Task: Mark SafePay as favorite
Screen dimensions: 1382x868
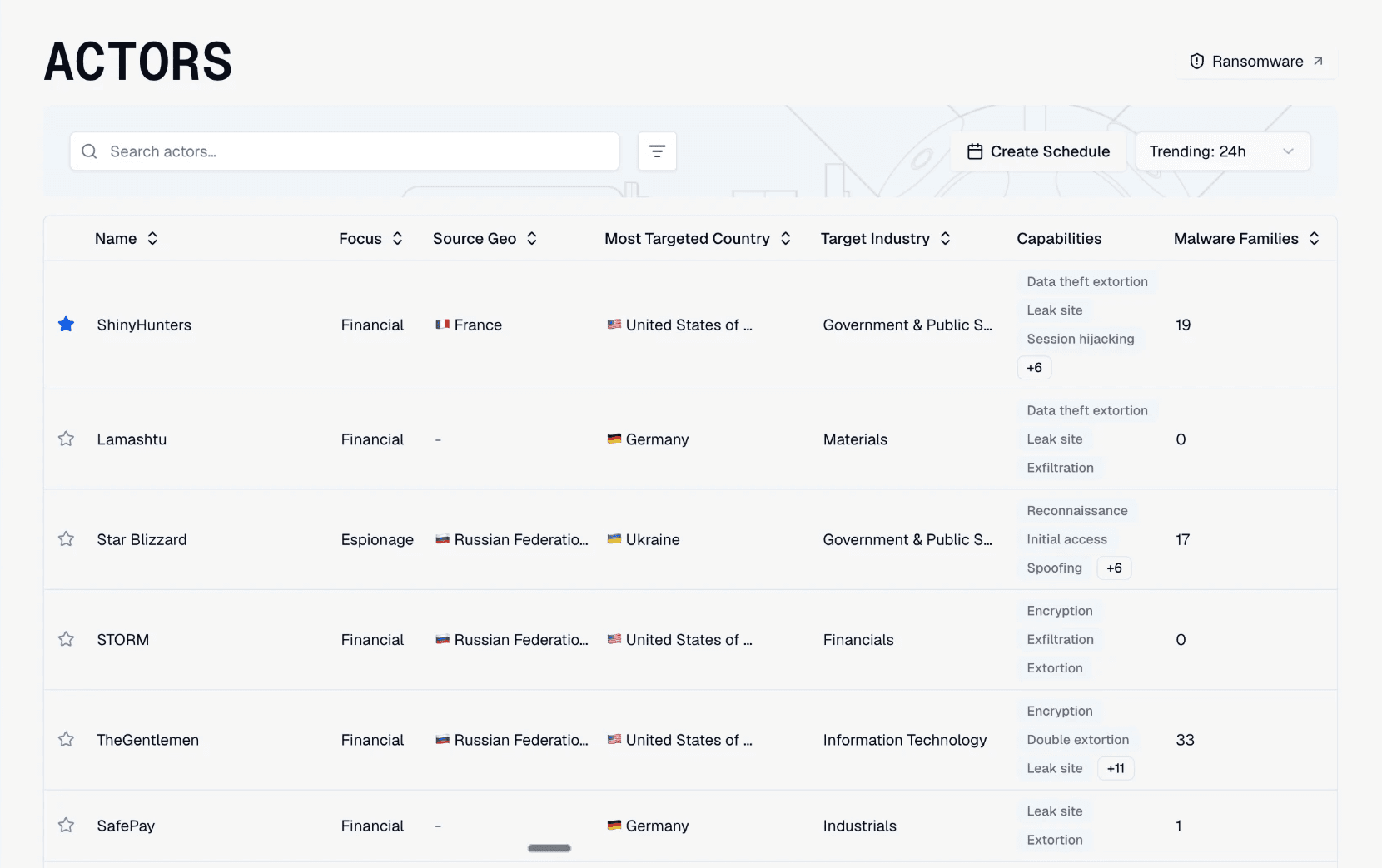Action: [66, 826]
